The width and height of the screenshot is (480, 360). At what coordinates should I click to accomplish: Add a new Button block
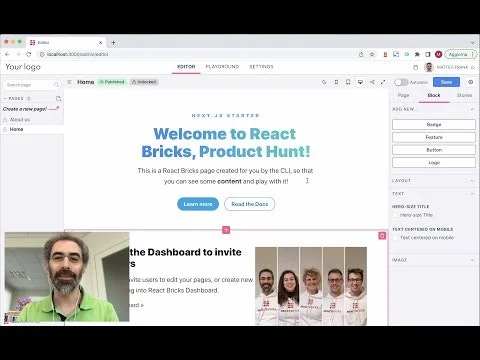pyautogui.click(x=434, y=150)
